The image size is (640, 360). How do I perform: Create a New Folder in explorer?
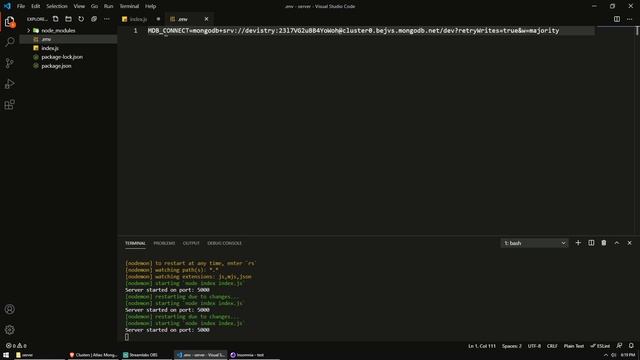coord(68,19)
